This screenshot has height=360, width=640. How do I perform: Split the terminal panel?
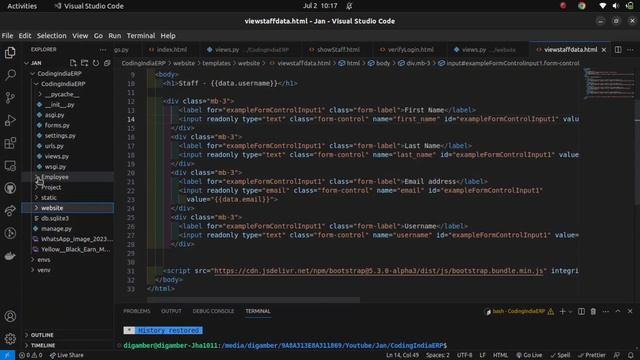click(x=581, y=311)
